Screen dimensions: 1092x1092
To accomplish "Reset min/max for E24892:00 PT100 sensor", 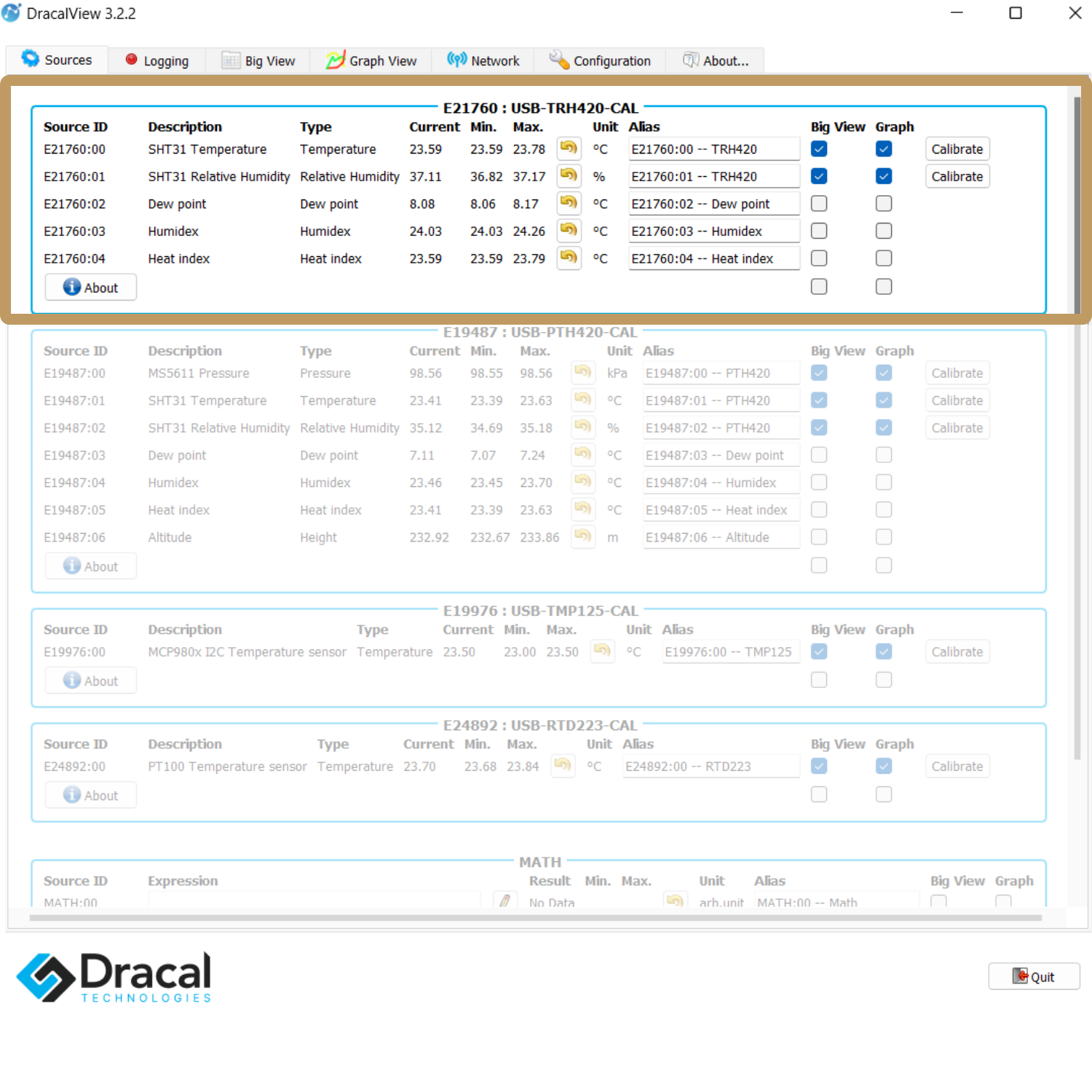I will [563, 766].
